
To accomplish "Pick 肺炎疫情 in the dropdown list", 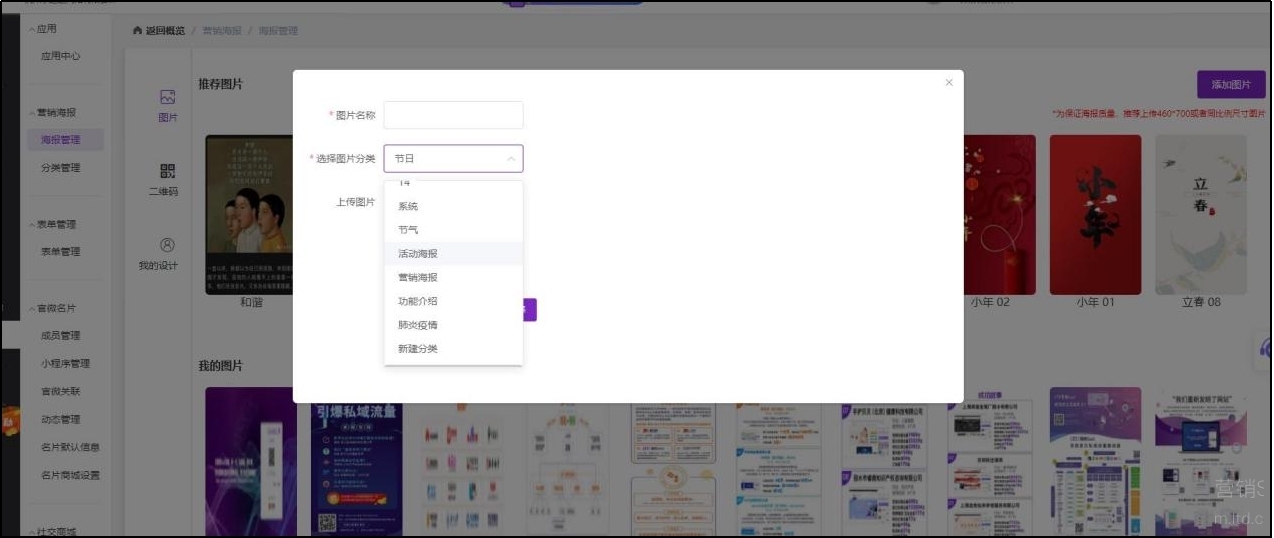I will coord(418,325).
